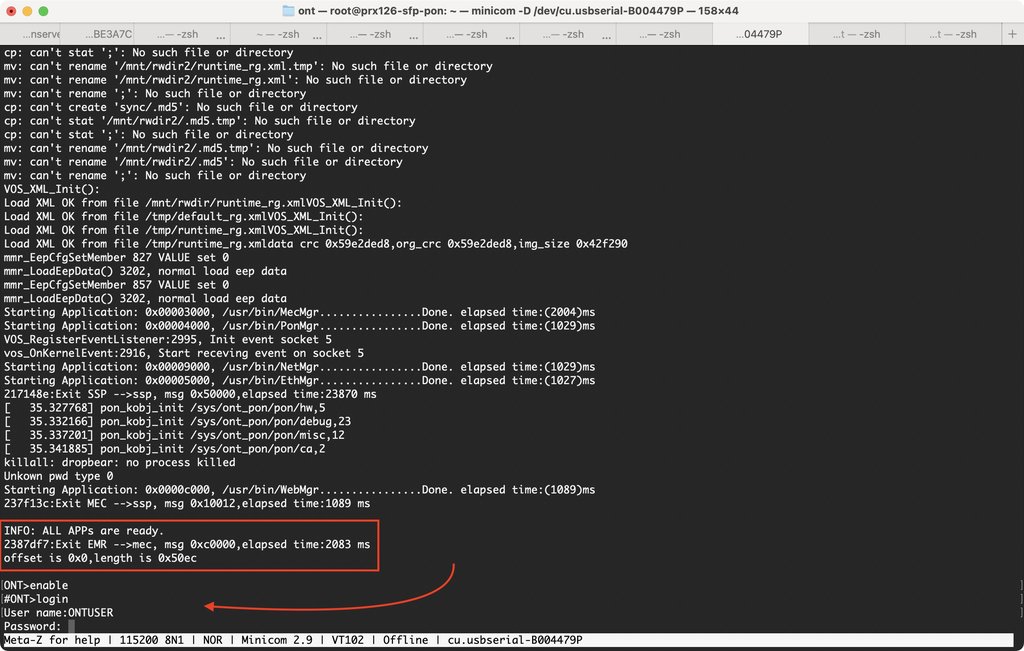The height and width of the screenshot is (651, 1024).
Task: Open a new terminal tab with the plus button
Action: click(x=1012, y=34)
